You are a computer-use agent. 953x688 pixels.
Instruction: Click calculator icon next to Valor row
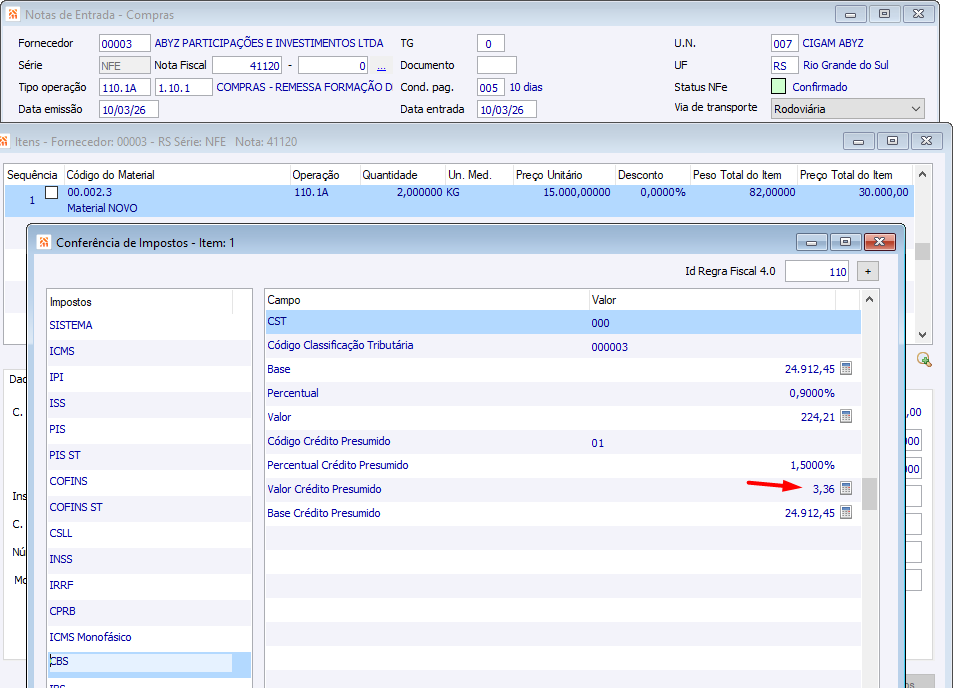pyautogui.click(x=846, y=417)
